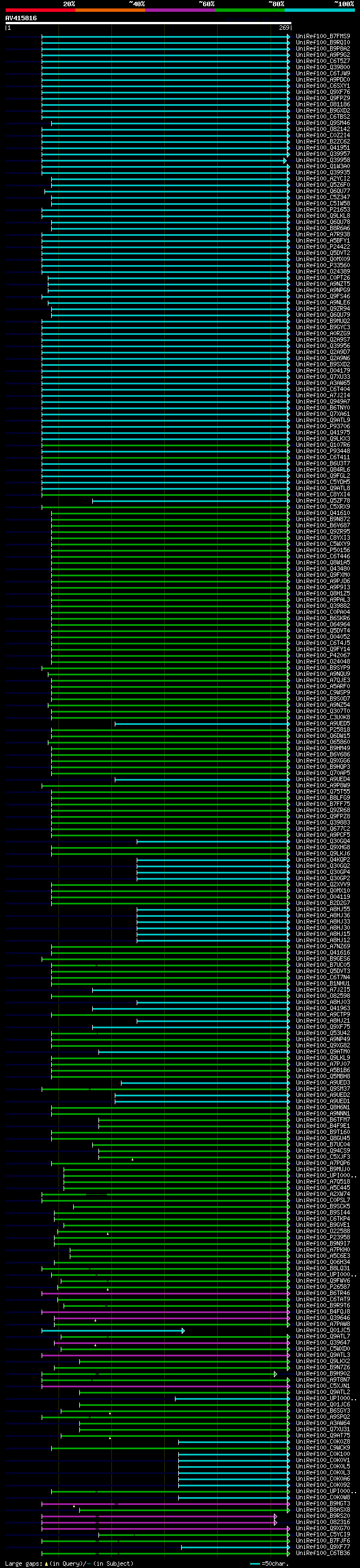Click label UniRef100_Q39646
Image resolution: width=360 pixels, height=1568 pixels.
click(x=323, y=1318)
